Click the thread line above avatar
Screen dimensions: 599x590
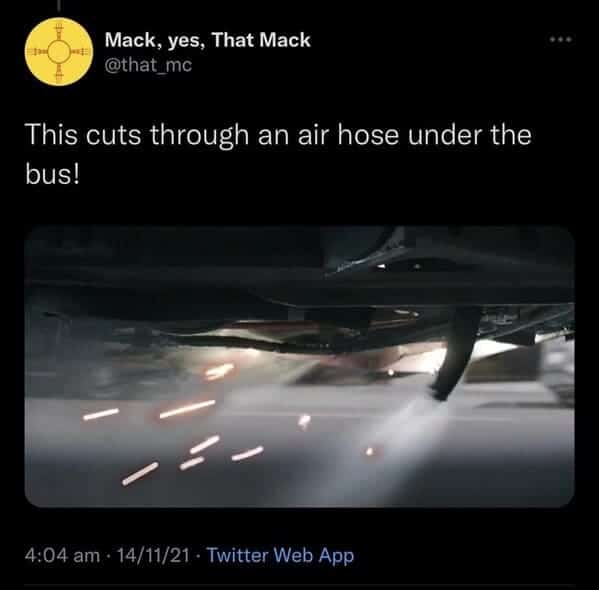coord(59,5)
